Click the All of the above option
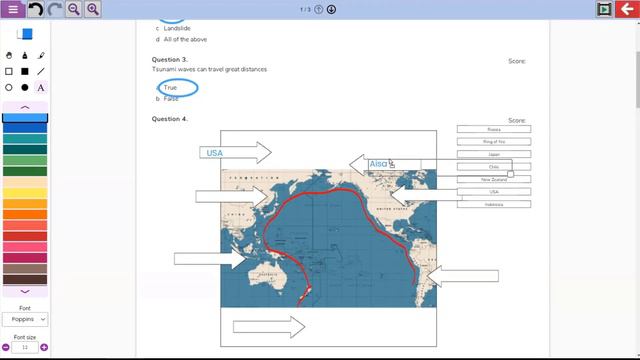The width and height of the screenshot is (640, 360). pyautogui.click(x=185, y=40)
